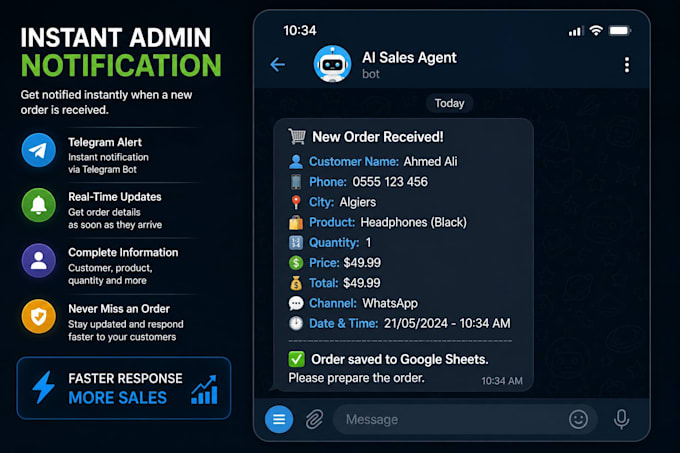Click the shopping bag Product icon
680x453 pixels.
[296, 222]
